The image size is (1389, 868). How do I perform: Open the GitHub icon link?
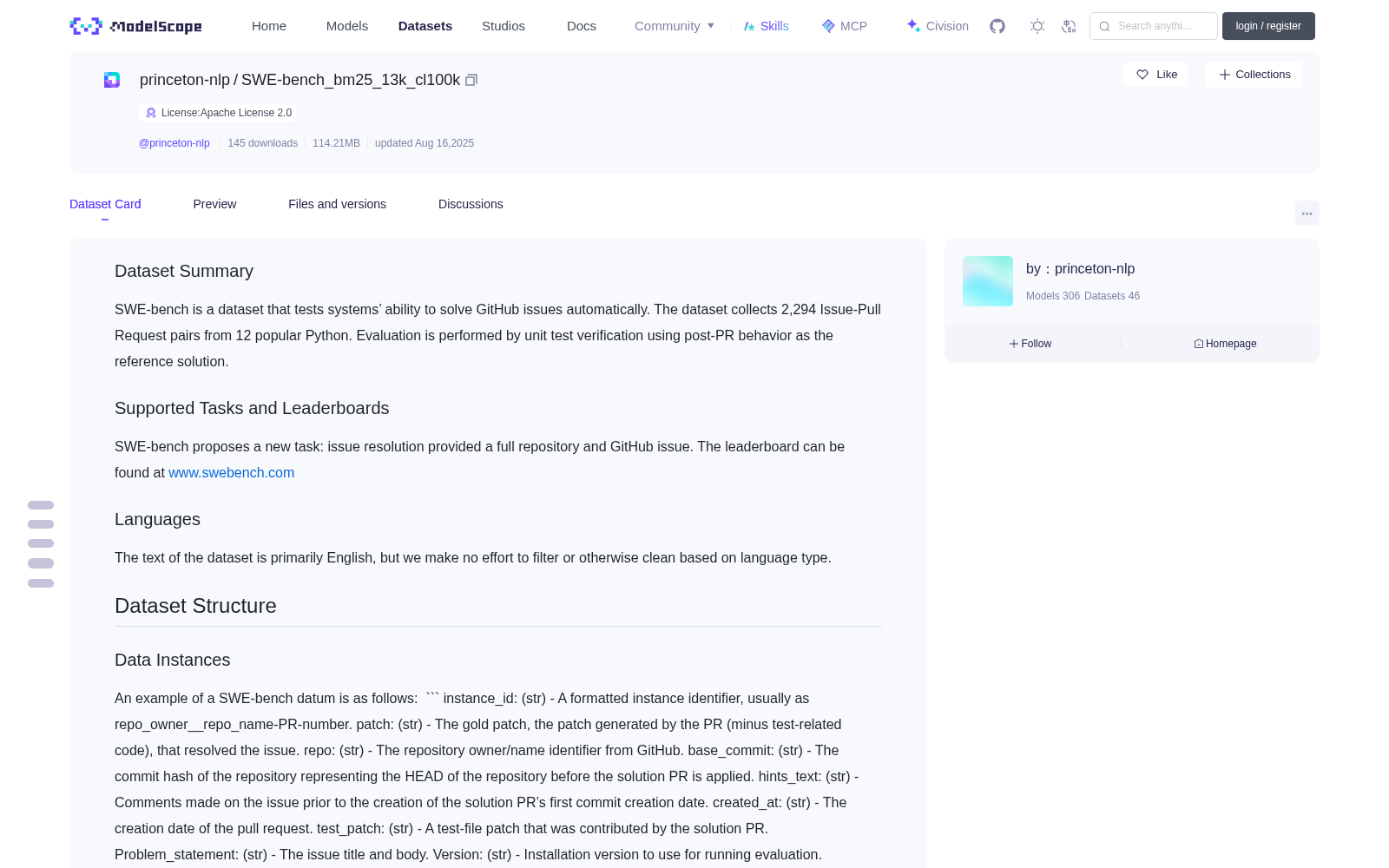coord(997,26)
